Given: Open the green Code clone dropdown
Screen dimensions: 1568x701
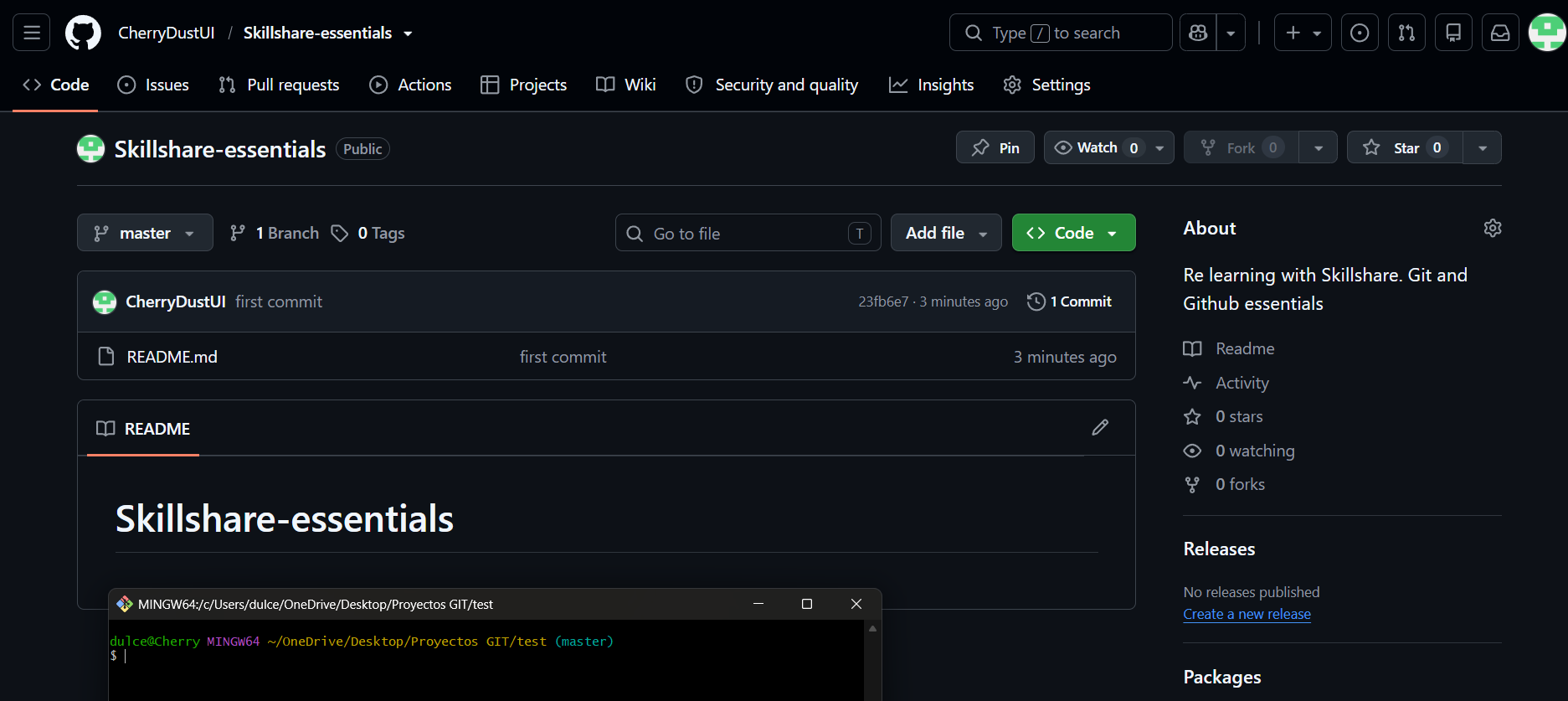Looking at the screenshot, I should pyautogui.click(x=1073, y=233).
